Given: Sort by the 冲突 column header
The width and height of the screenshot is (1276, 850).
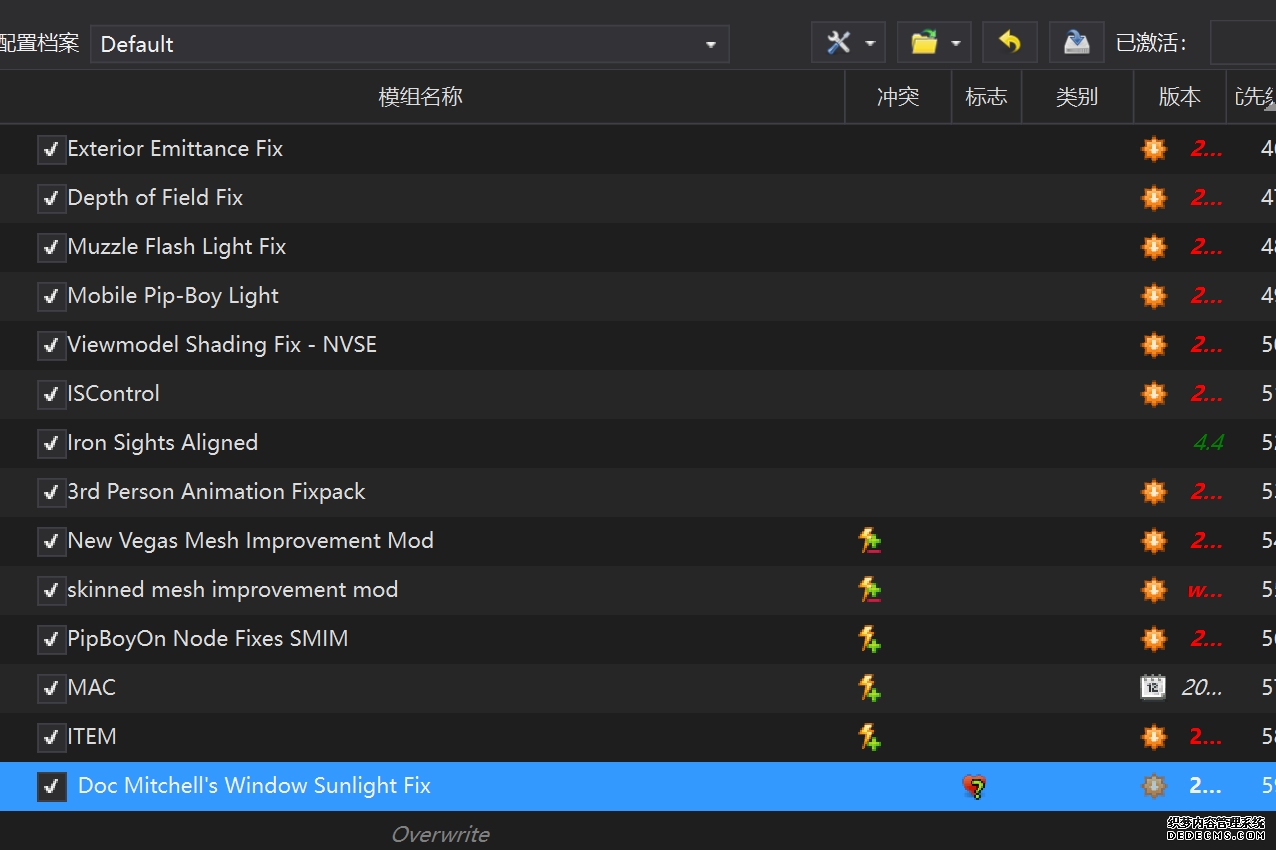Looking at the screenshot, I should click(897, 97).
